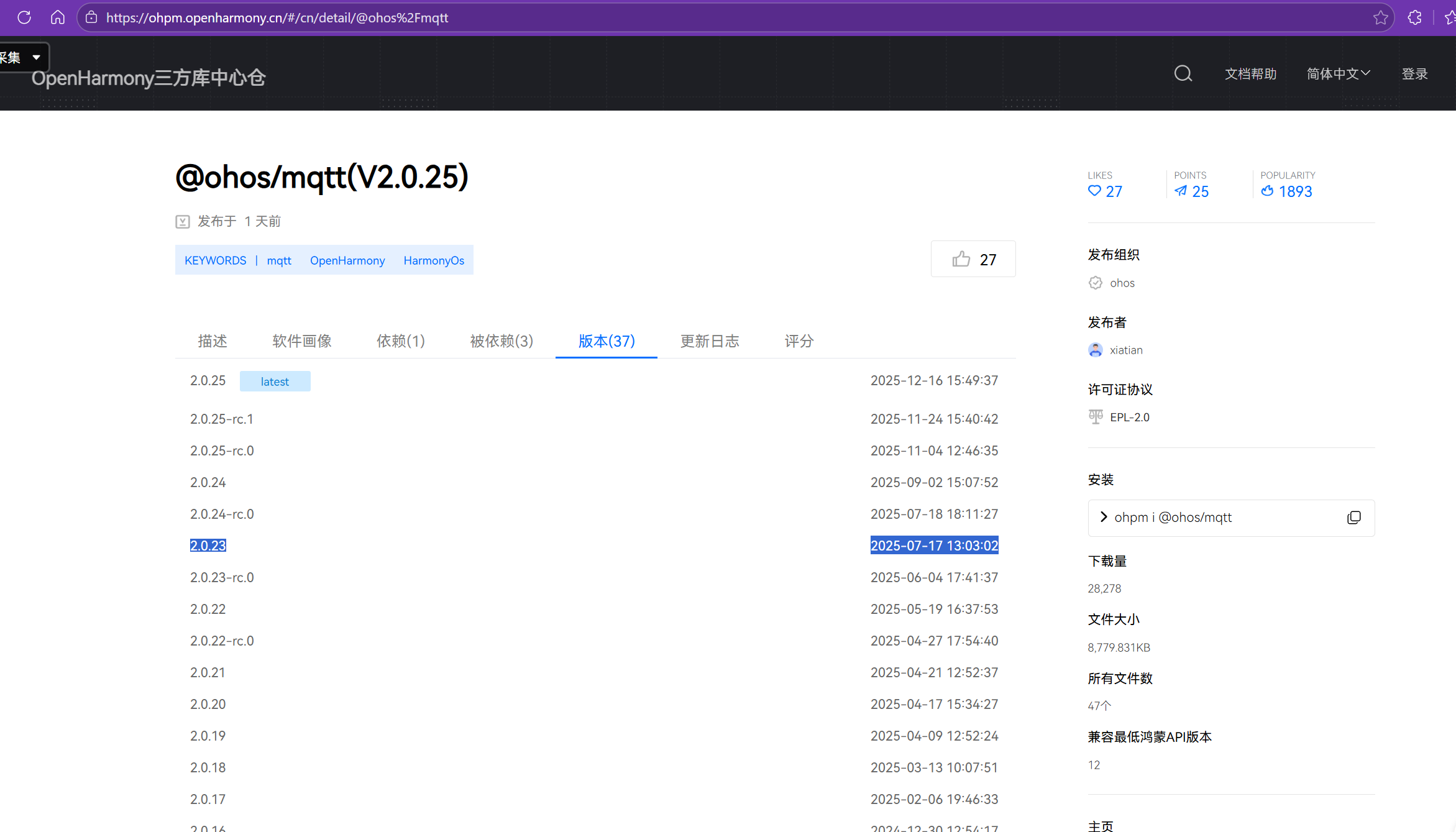
Task: Click the browser reload icon
Action: 24,17
